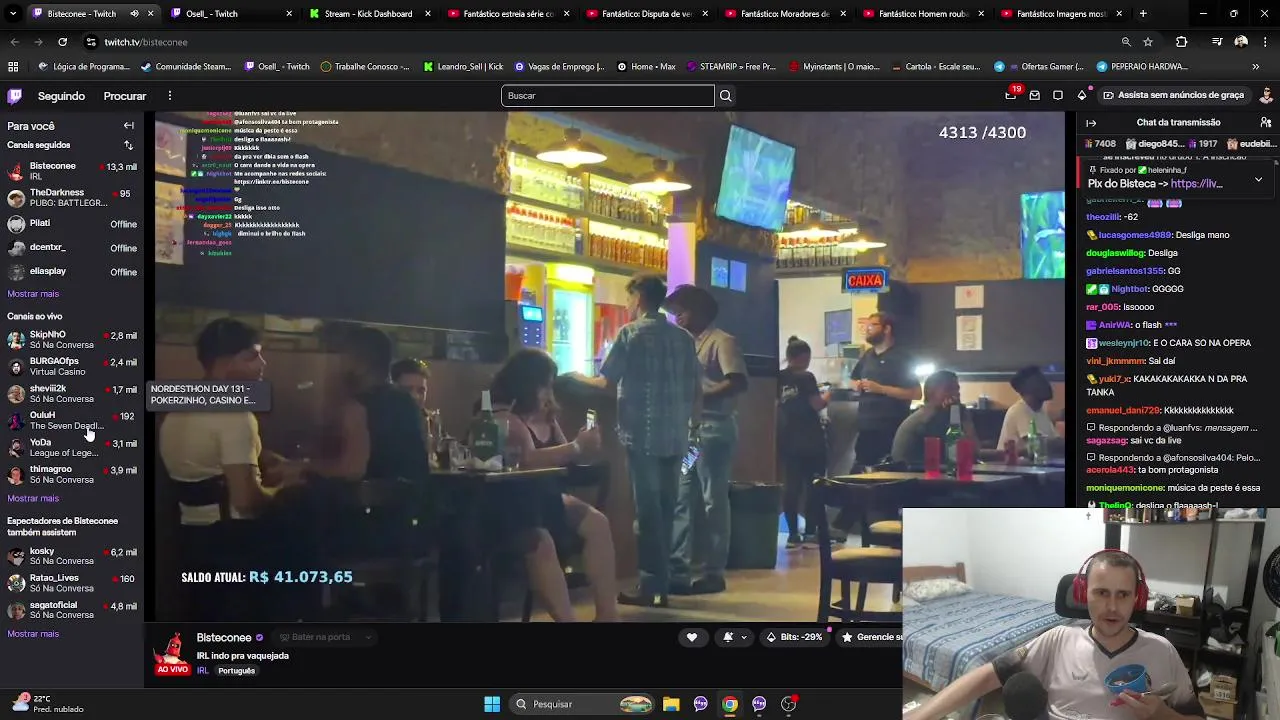
Task: Open BURGAOfps Virtual Casino channel
Action: tap(70, 367)
